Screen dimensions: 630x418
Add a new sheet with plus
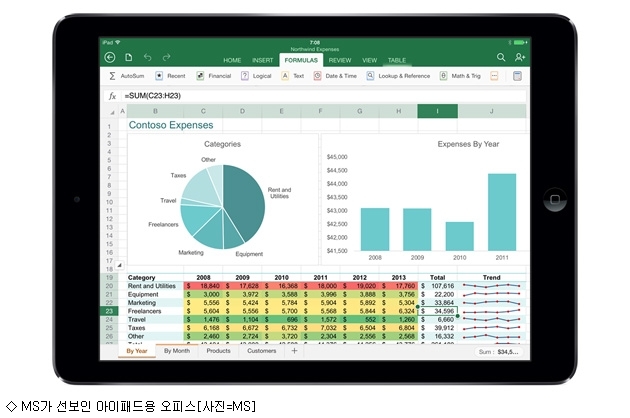295,351
